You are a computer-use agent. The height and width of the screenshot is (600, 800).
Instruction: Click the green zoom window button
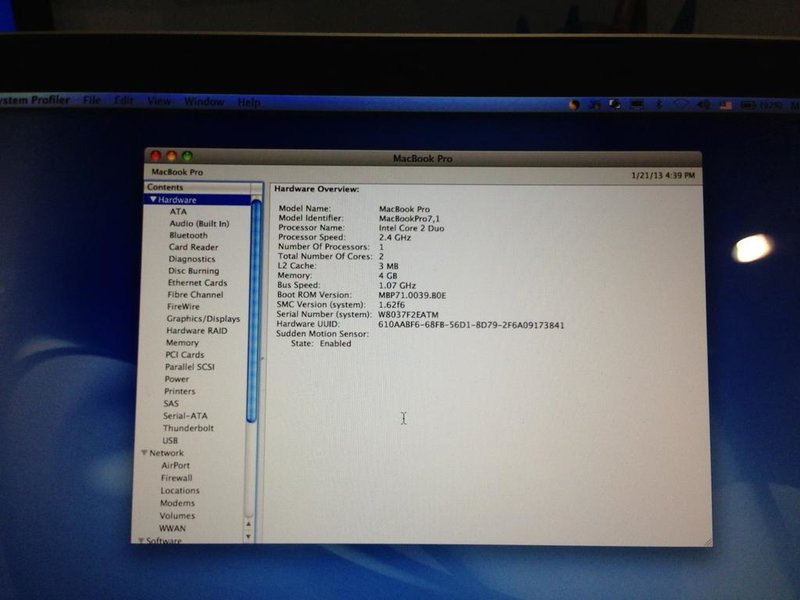click(x=187, y=156)
